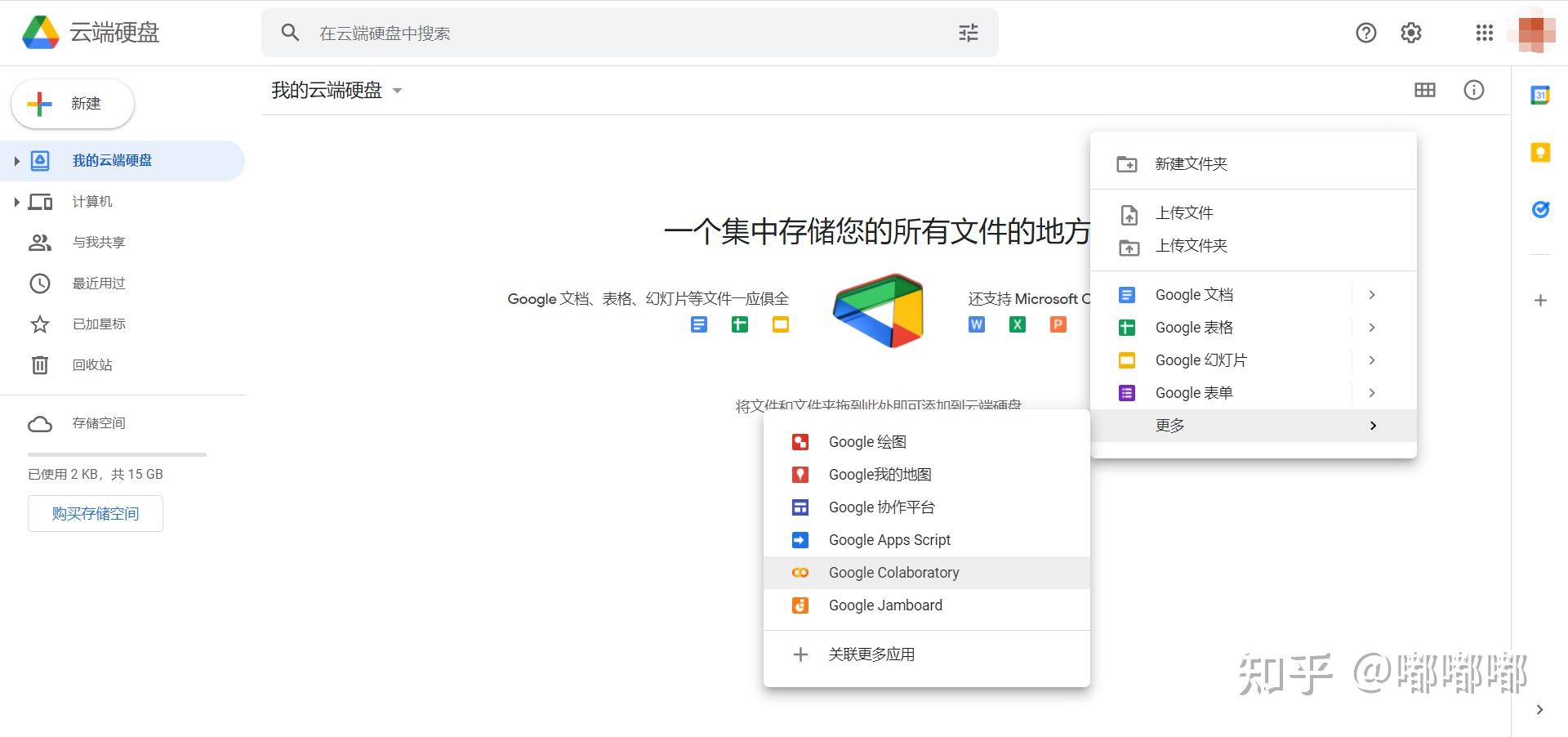Expand Google 表格 submenu arrow
Image resolution: width=1568 pixels, height=737 pixels.
[x=1372, y=328]
